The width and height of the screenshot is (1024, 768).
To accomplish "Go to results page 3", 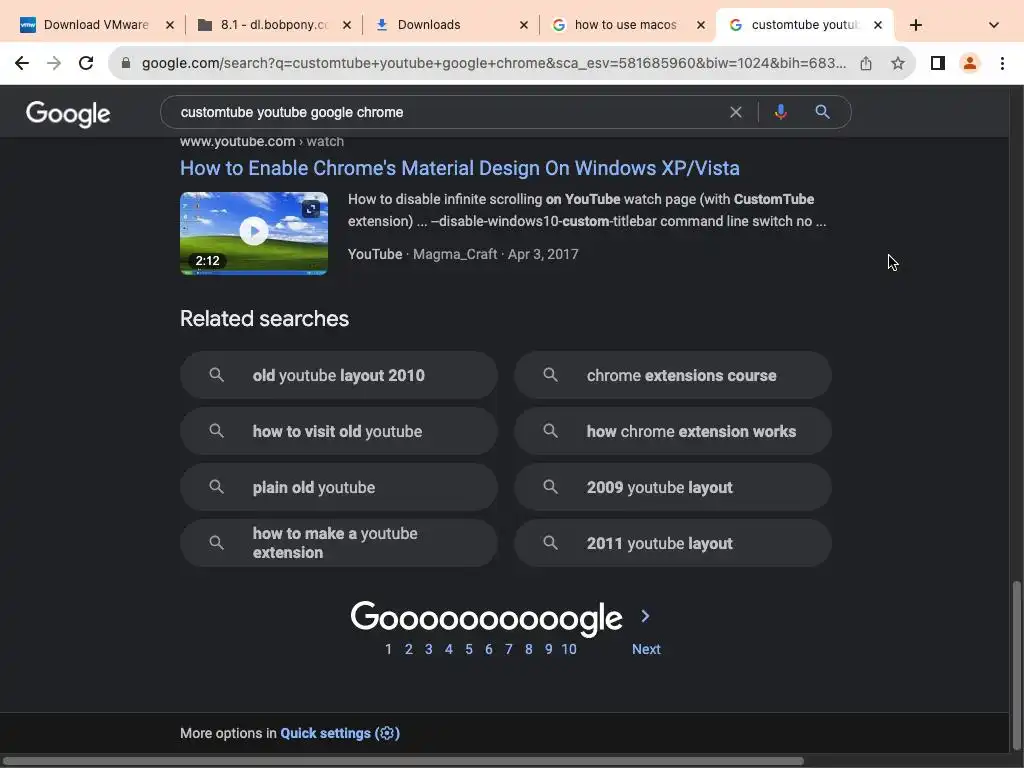I will click(428, 649).
